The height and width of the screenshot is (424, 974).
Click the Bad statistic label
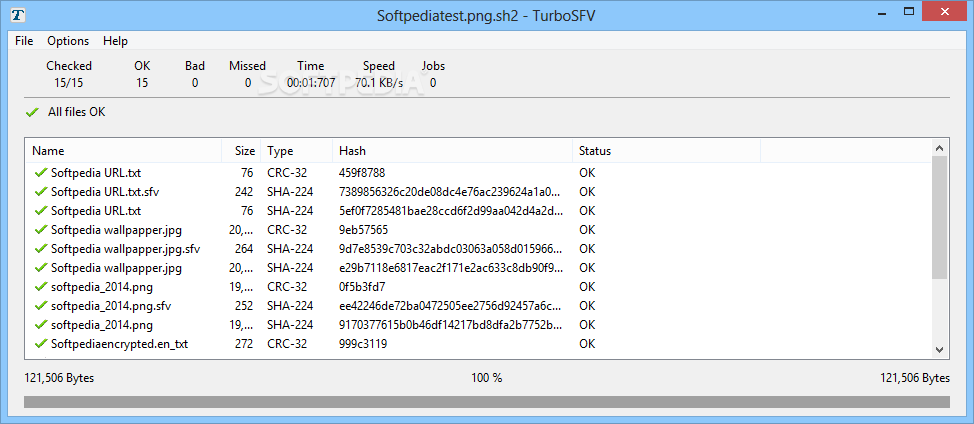pos(195,66)
